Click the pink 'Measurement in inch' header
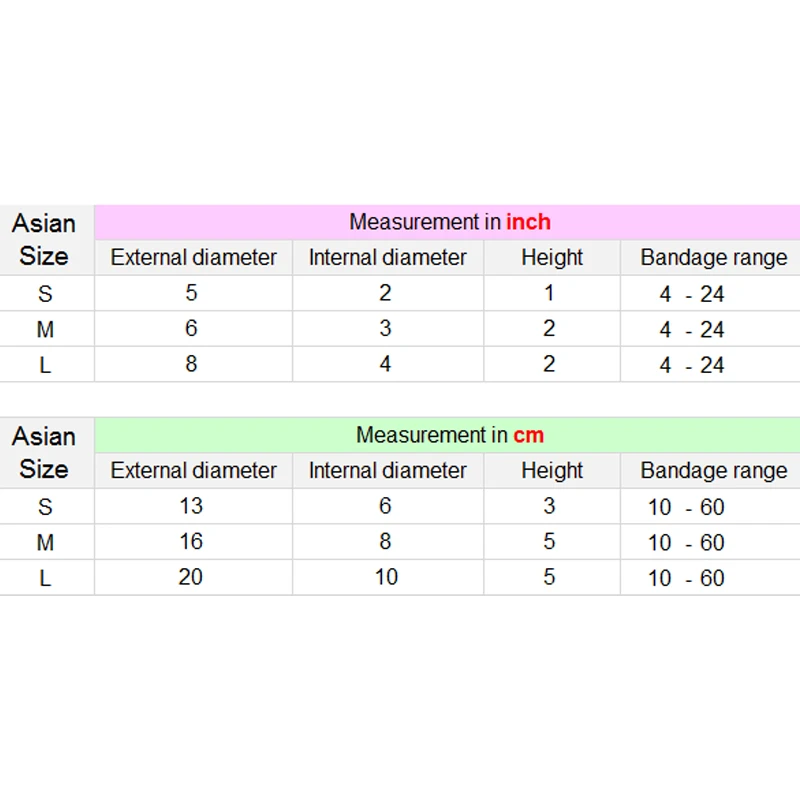The width and height of the screenshot is (800, 800). (449, 222)
